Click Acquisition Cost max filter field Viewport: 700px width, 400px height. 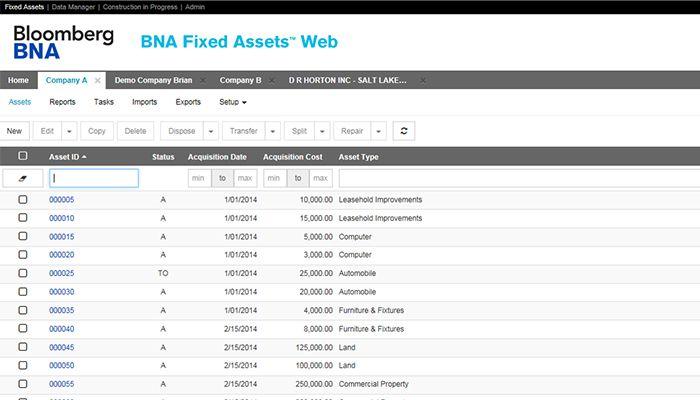tap(321, 178)
